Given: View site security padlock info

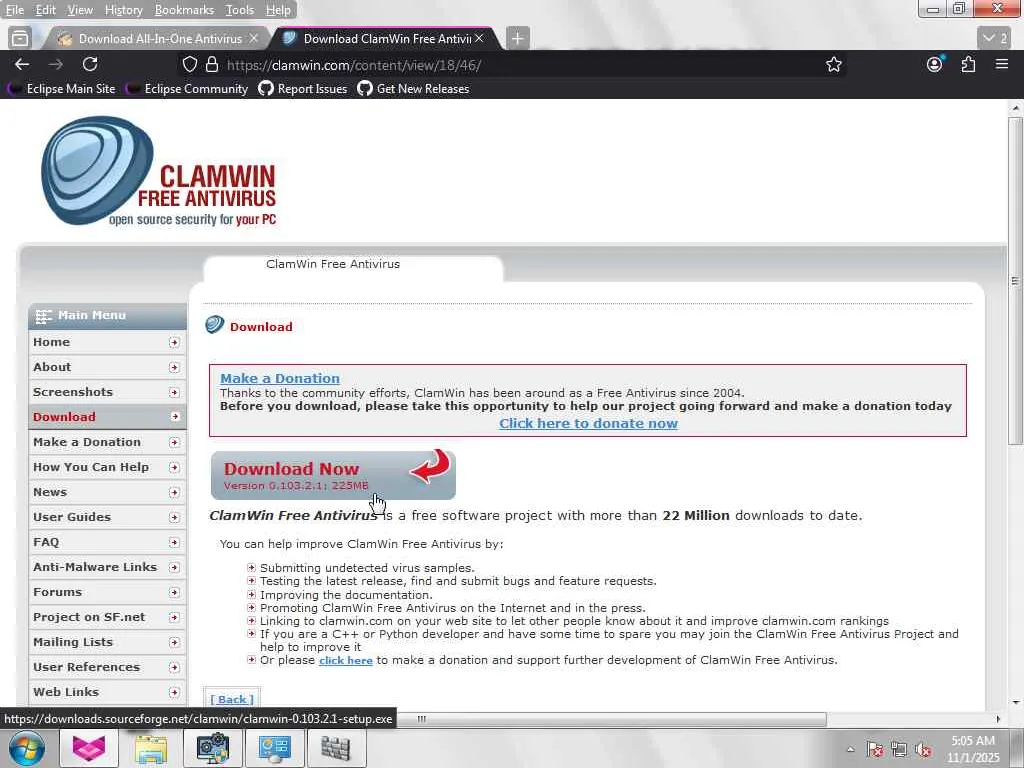Looking at the screenshot, I should click(212, 65).
